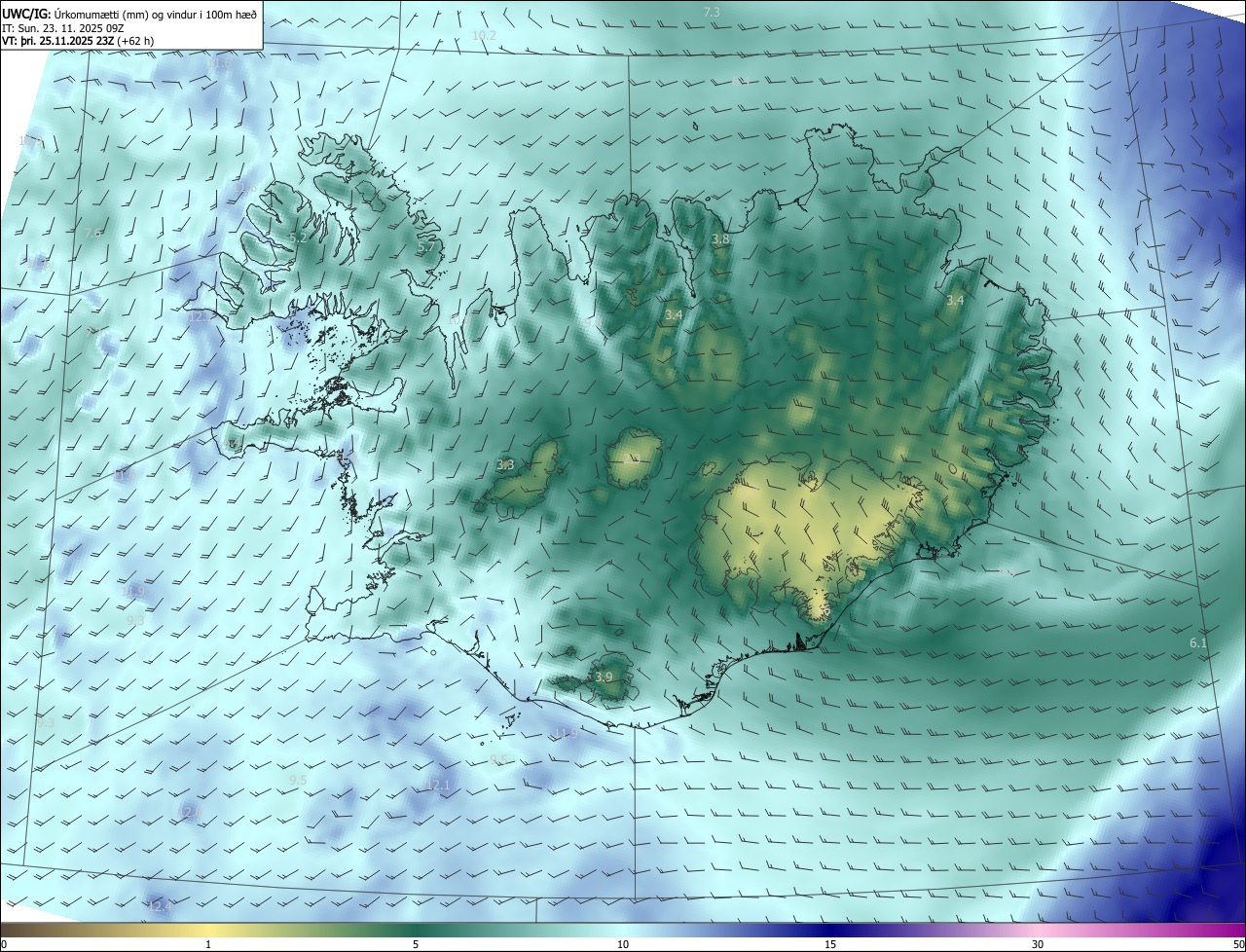This screenshot has width=1246, height=952.
Task: Click the 'UWC/IG: Úrkomumætti (mm)' title line
Action: (128, 14)
